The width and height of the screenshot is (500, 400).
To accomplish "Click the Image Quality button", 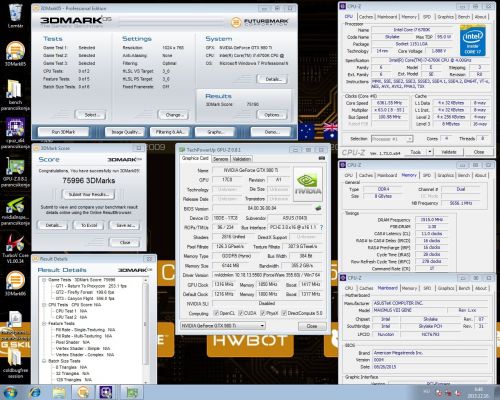I will (x=125, y=132).
